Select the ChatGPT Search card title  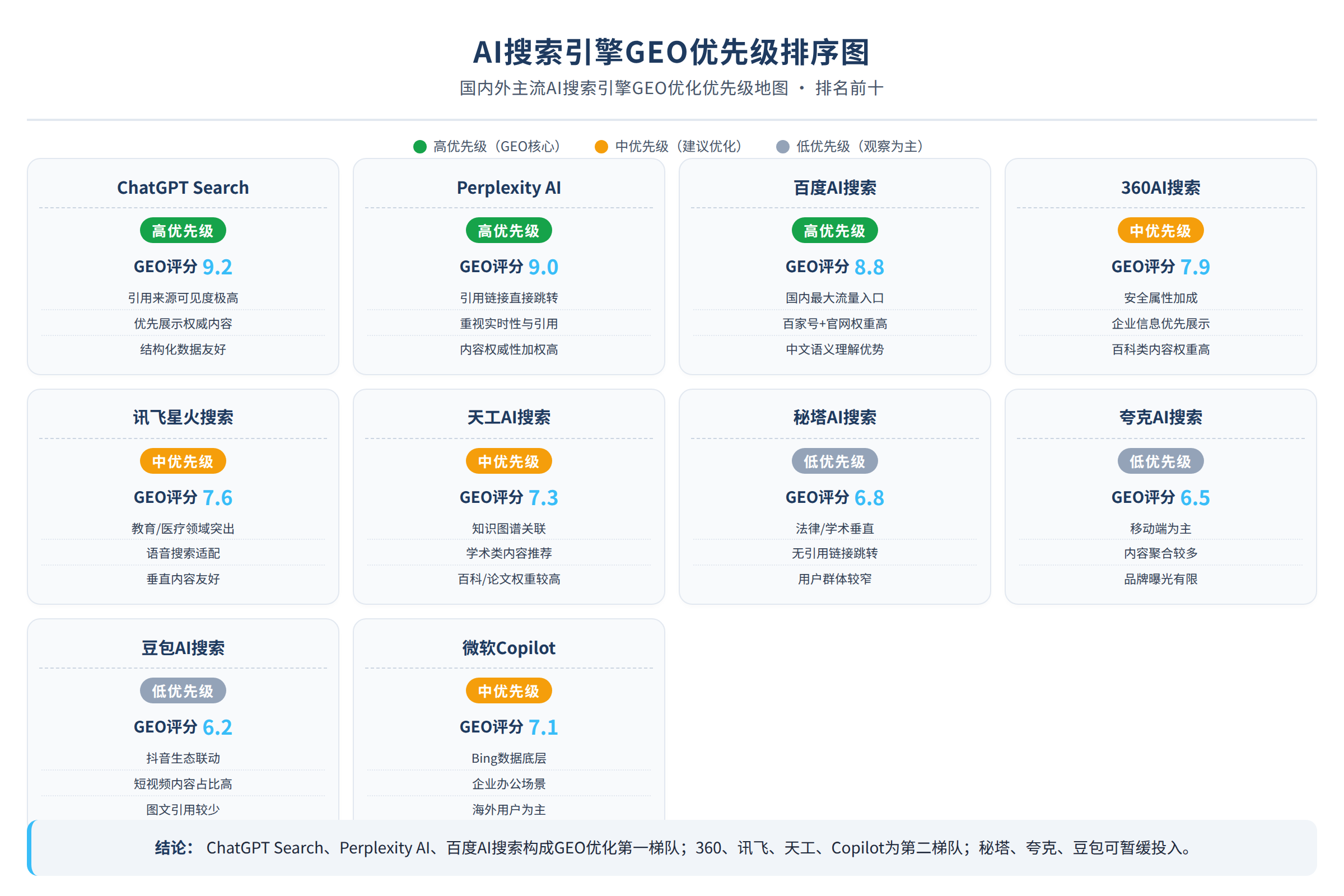coord(183,188)
